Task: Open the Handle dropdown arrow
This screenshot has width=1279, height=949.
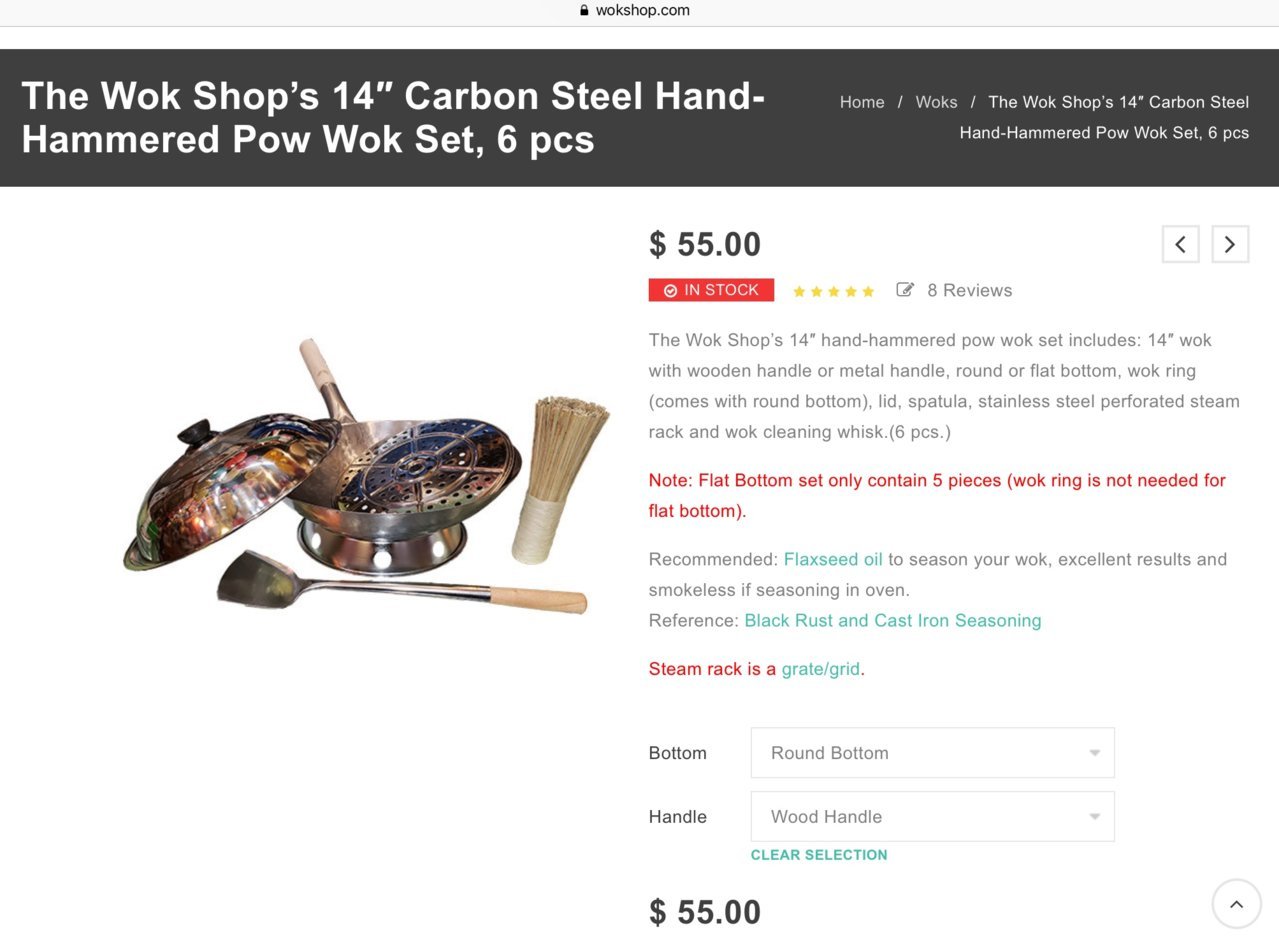Action: coord(1094,817)
